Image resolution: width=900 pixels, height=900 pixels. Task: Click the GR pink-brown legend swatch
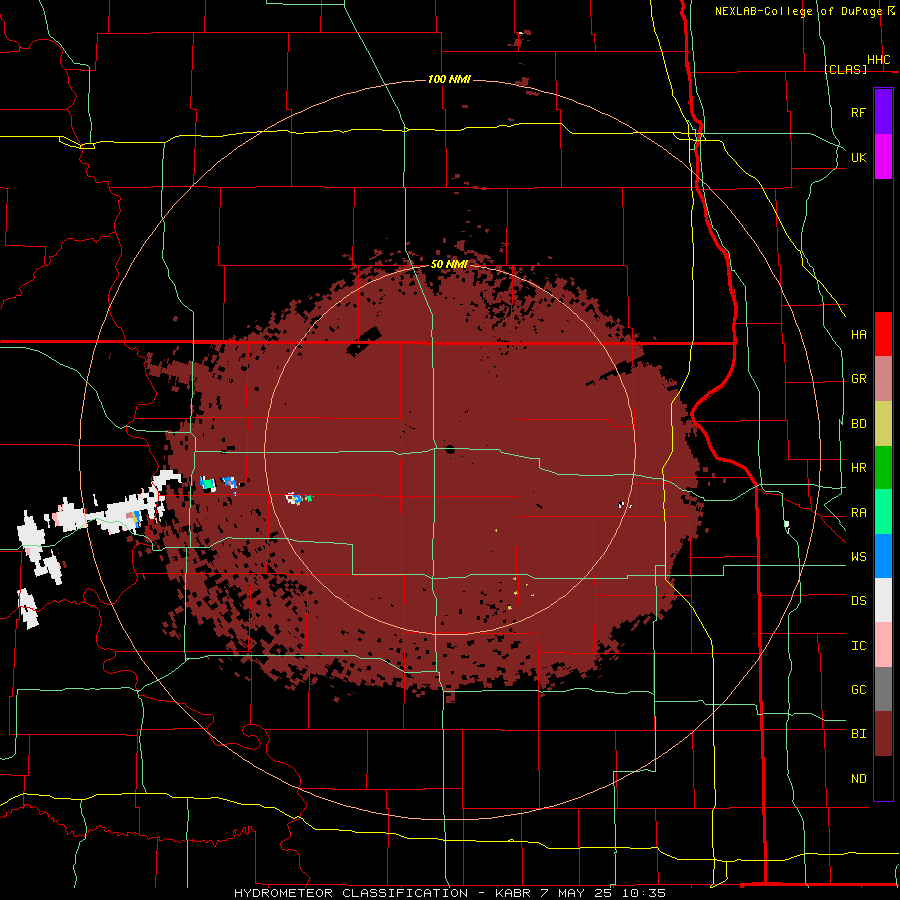tap(883, 379)
